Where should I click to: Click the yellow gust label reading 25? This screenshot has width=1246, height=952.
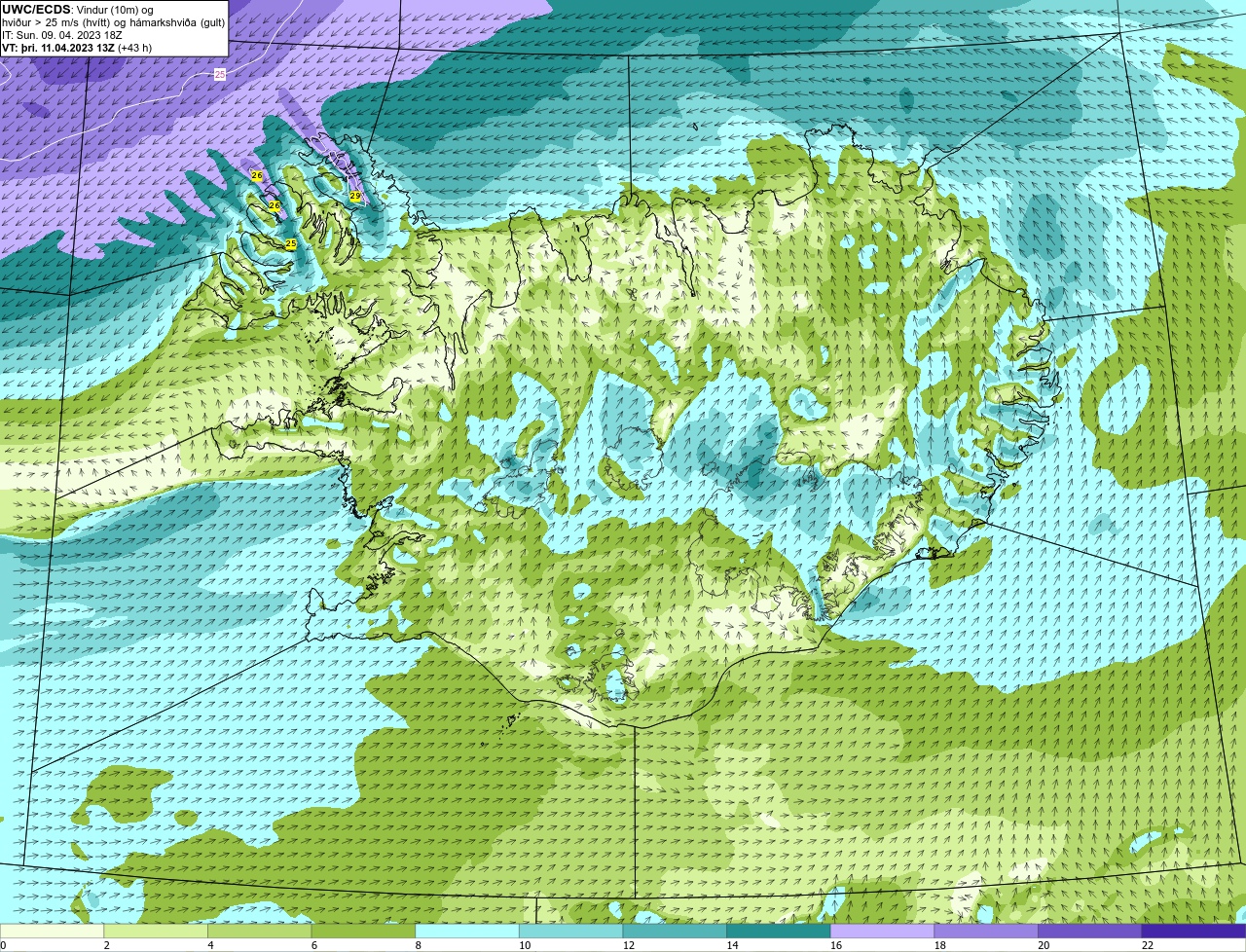[x=290, y=243]
